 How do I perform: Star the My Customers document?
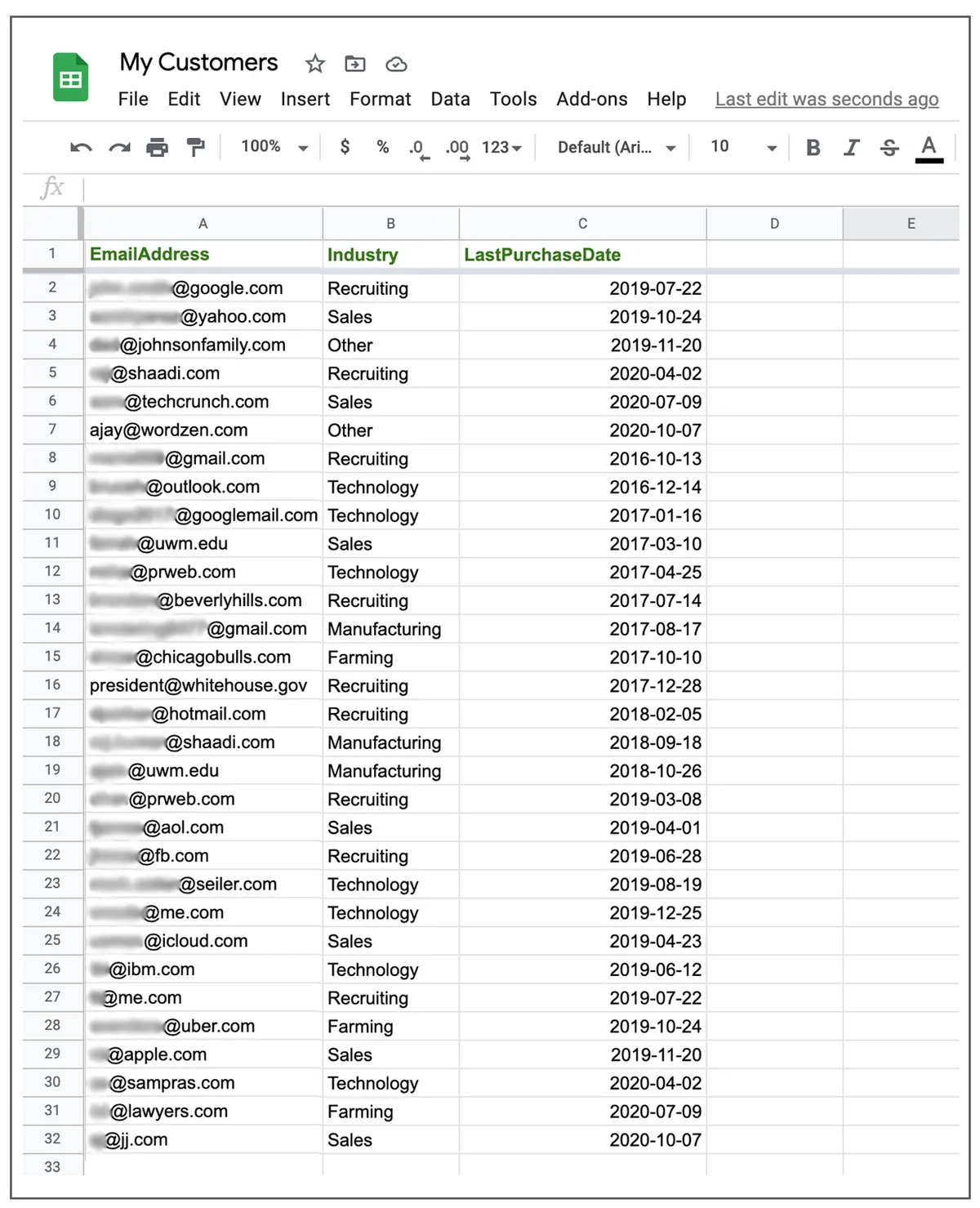tap(315, 64)
